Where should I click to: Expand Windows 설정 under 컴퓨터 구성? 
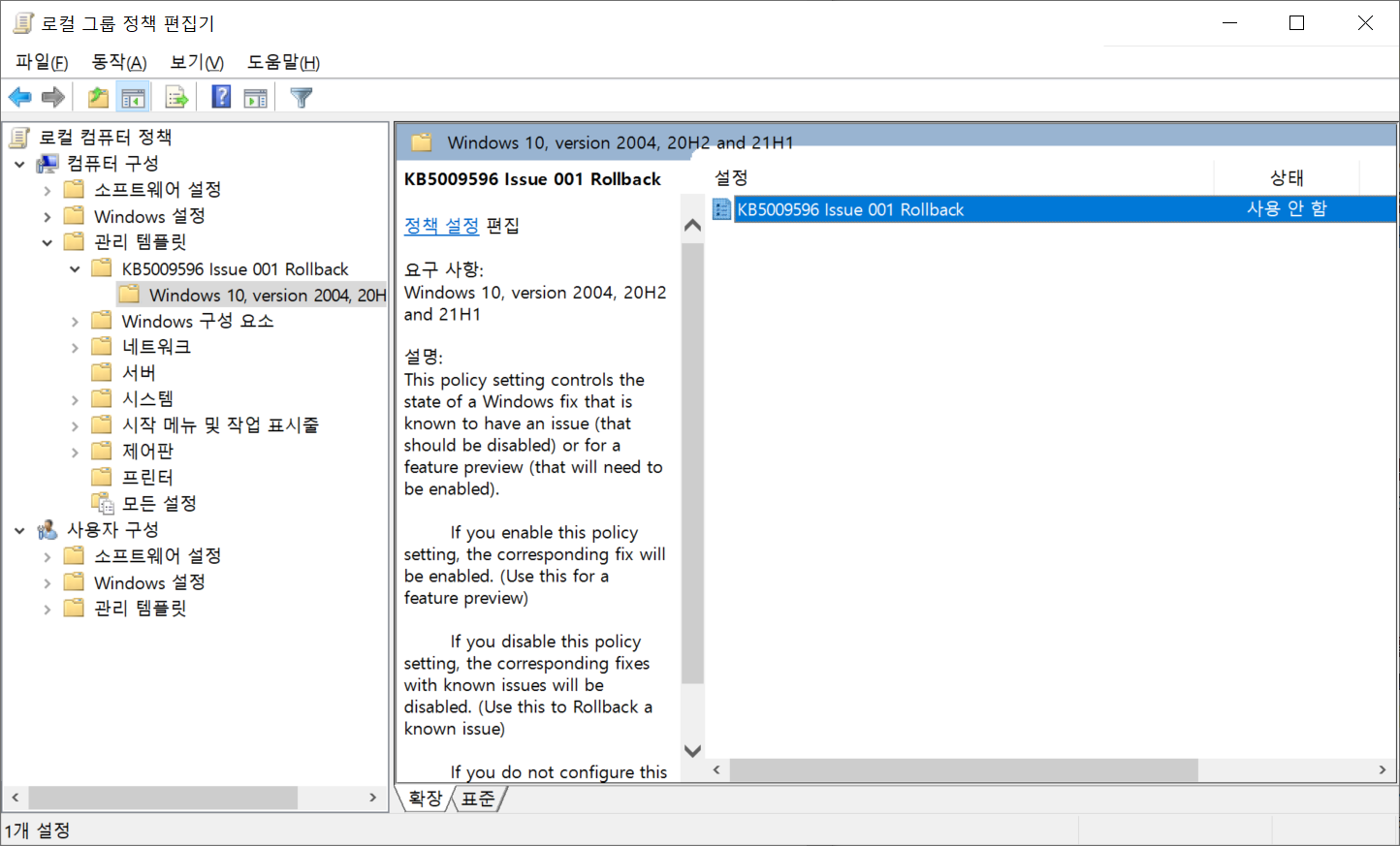coord(48,216)
